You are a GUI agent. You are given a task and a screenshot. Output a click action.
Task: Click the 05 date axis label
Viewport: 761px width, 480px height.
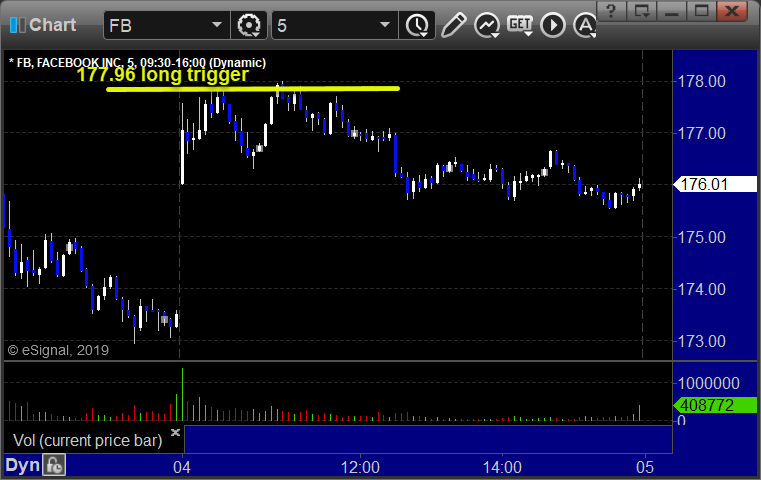point(645,467)
